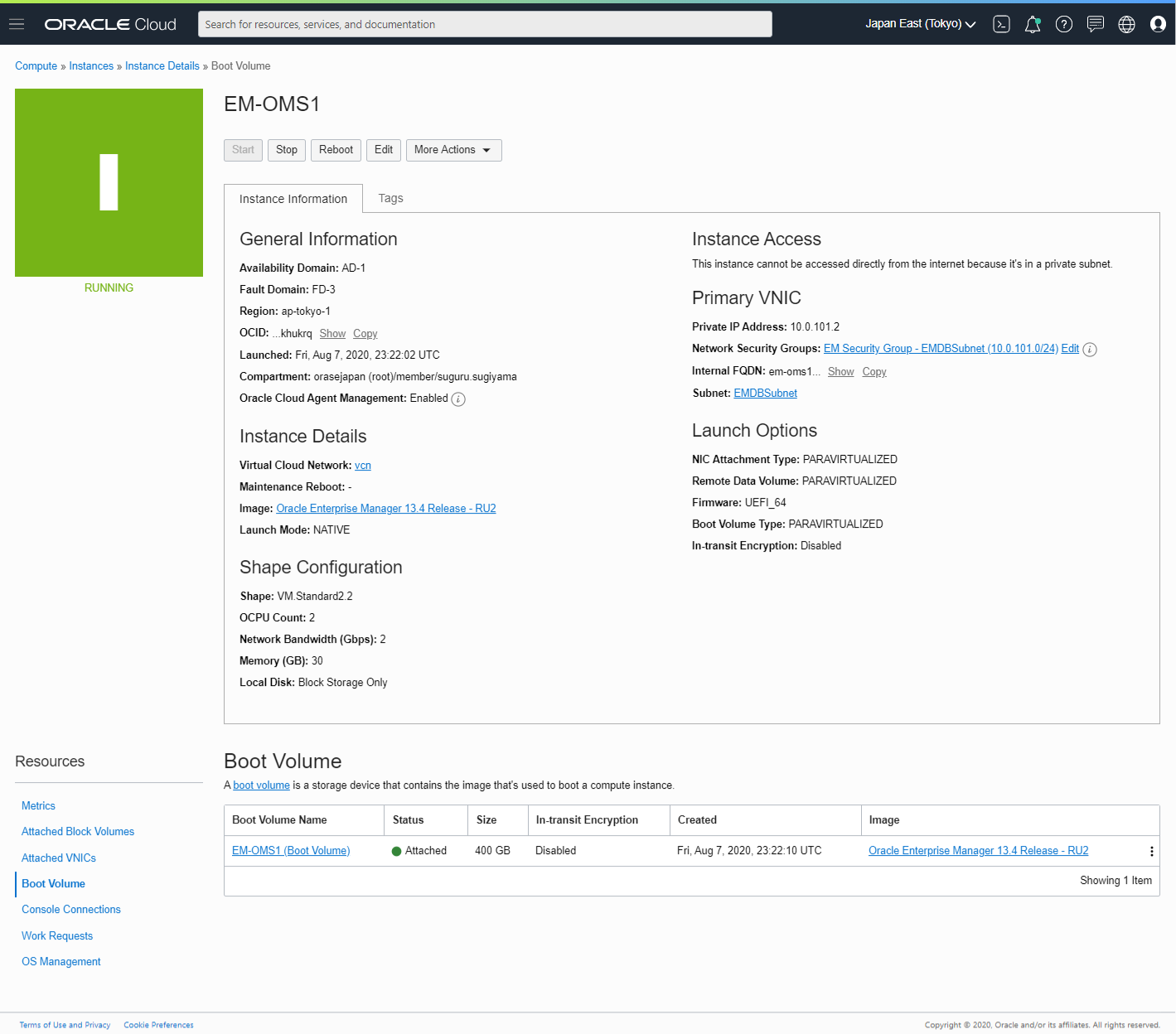Open the user profile avatar
Image resolution: width=1176 pixels, height=1034 pixels.
[x=1157, y=24]
